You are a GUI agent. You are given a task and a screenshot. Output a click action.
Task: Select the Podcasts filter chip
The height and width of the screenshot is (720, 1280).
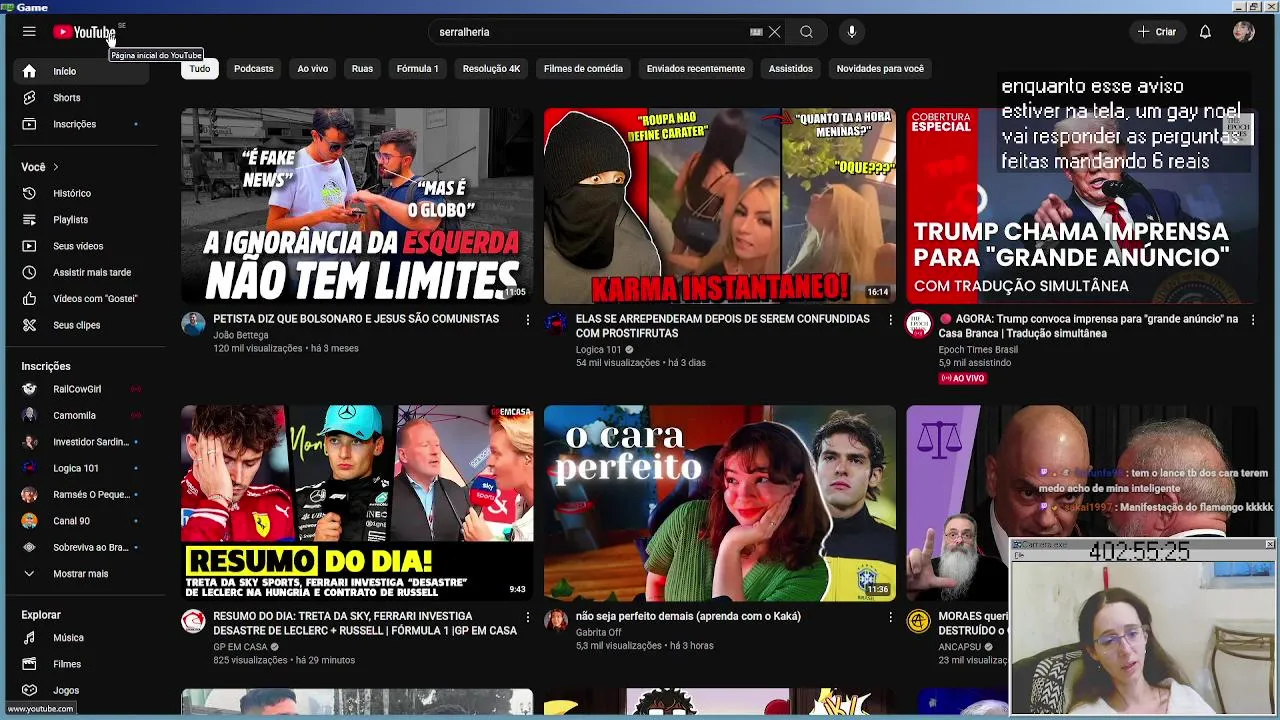pyautogui.click(x=254, y=69)
